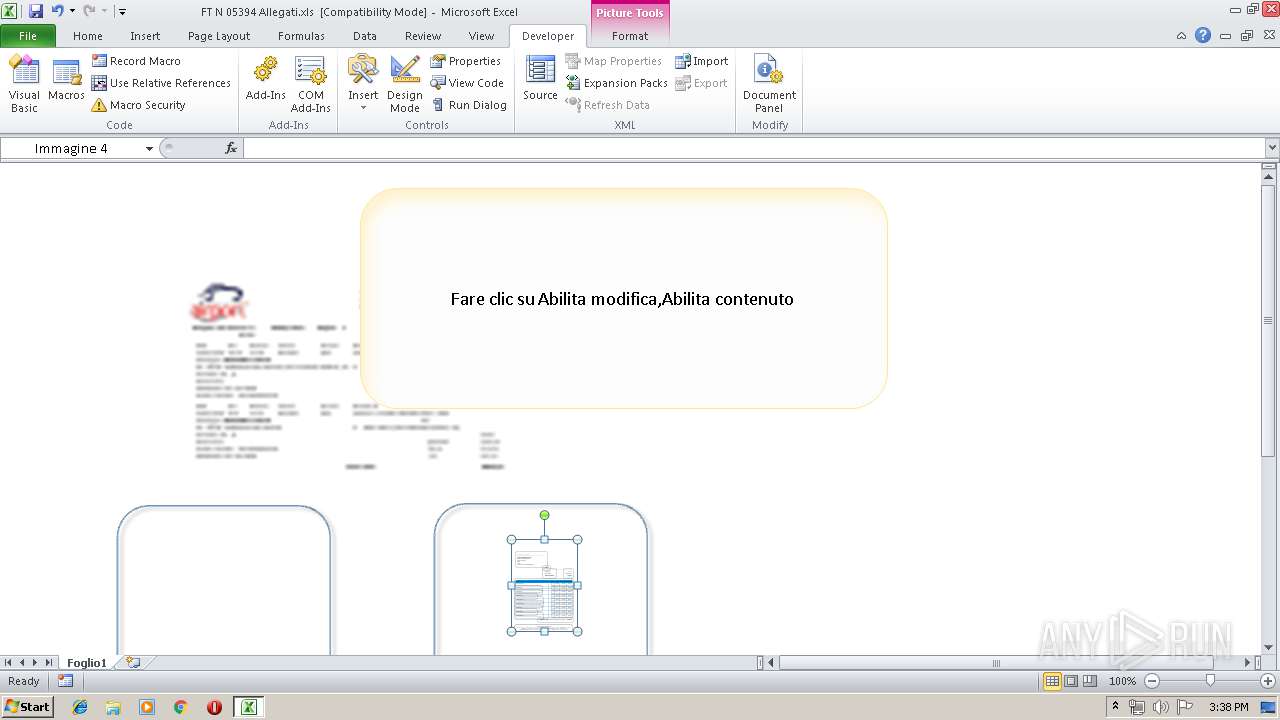This screenshot has width=1280, height=720.
Task: Click into the formula bar
Action: (754, 148)
